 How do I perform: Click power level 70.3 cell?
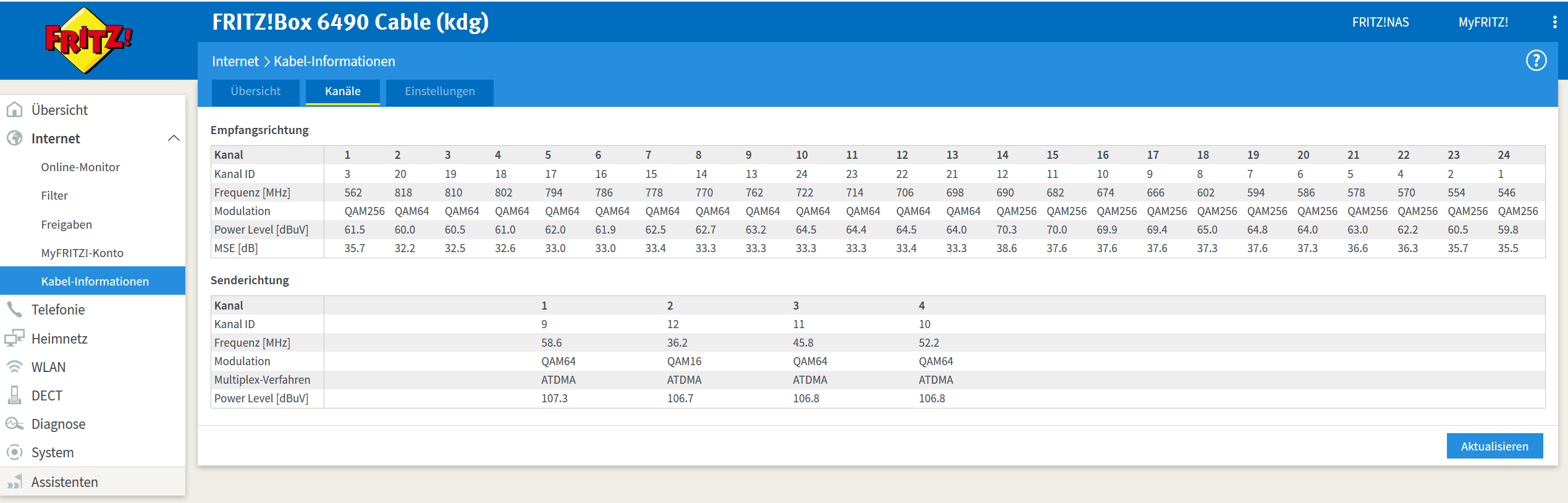(x=1006, y=229)
